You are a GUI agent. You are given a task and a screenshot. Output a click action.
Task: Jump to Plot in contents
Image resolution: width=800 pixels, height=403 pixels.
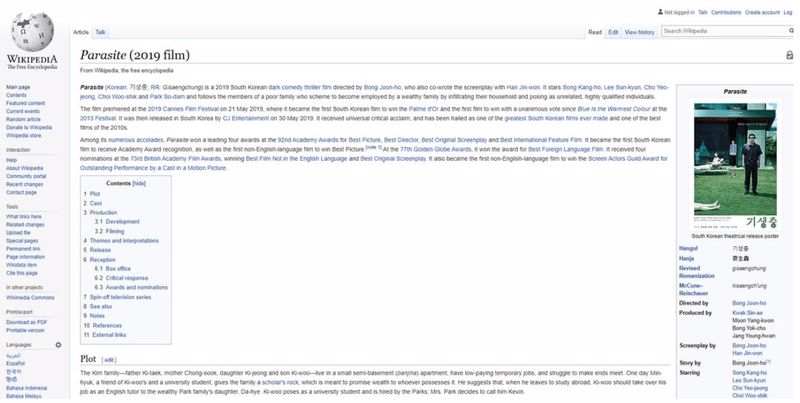[95, 194]
